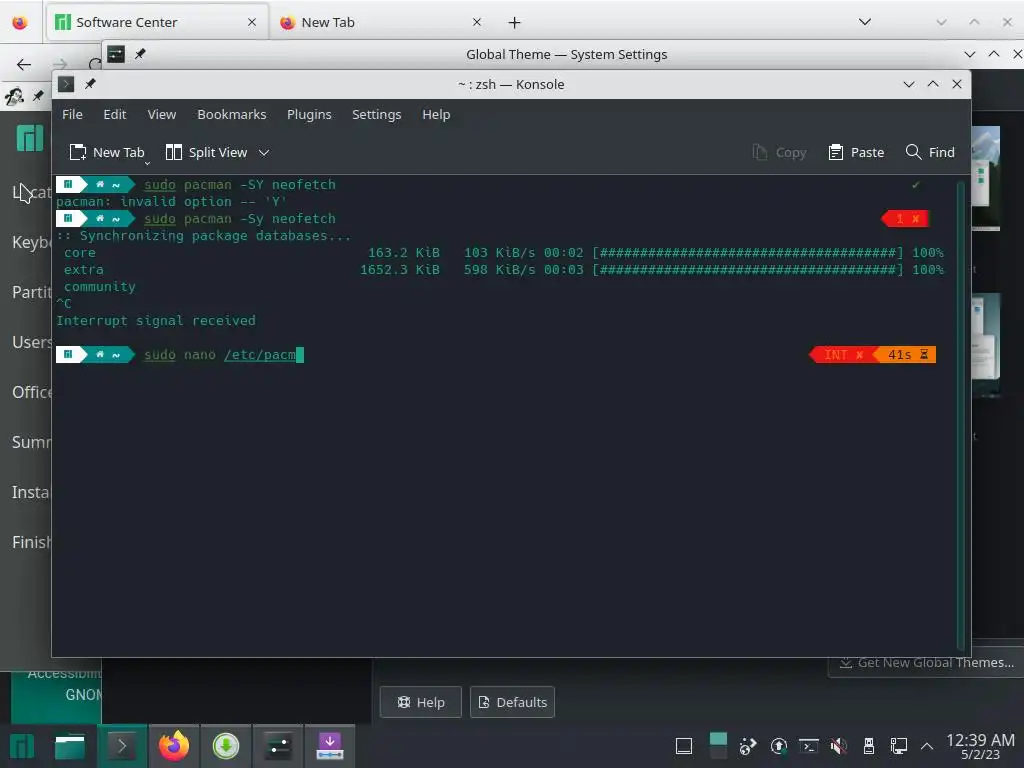Click the Paste button in Konsole
The height and width of the screenshot is (768, 1024).
(x=856, y=152)
